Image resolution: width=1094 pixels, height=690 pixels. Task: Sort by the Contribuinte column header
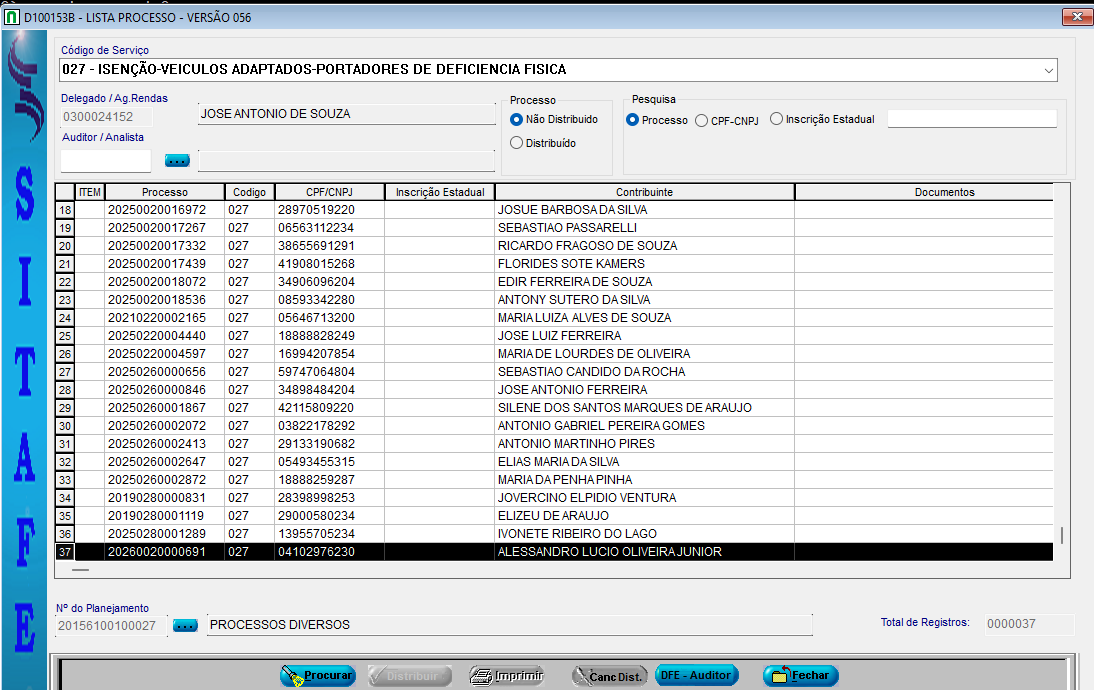click(x=644, y=192)
